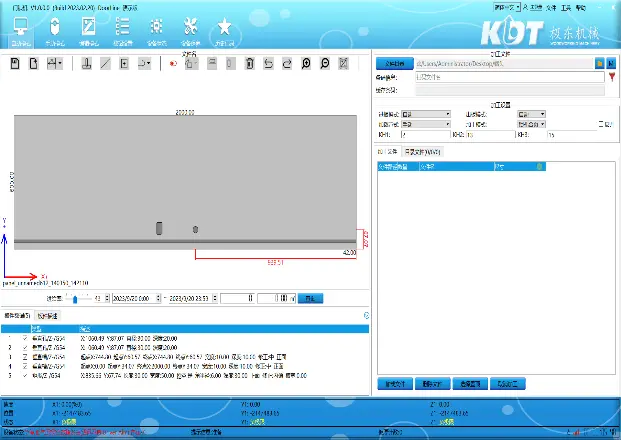Click the blue file directory button

394,63
